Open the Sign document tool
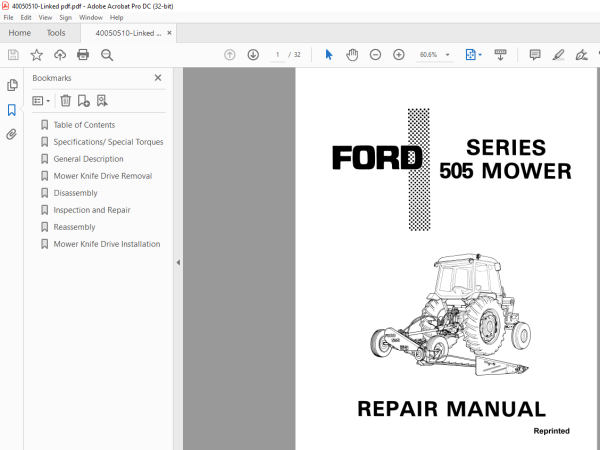The width and height of the screenshot is (600, 450). [x=581, y=55]
